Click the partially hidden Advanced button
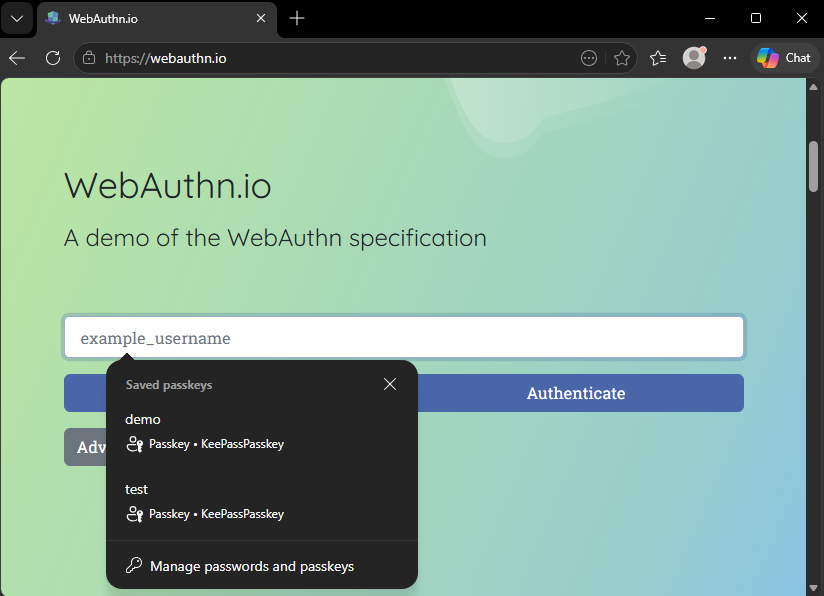 (x=85, y=447)
